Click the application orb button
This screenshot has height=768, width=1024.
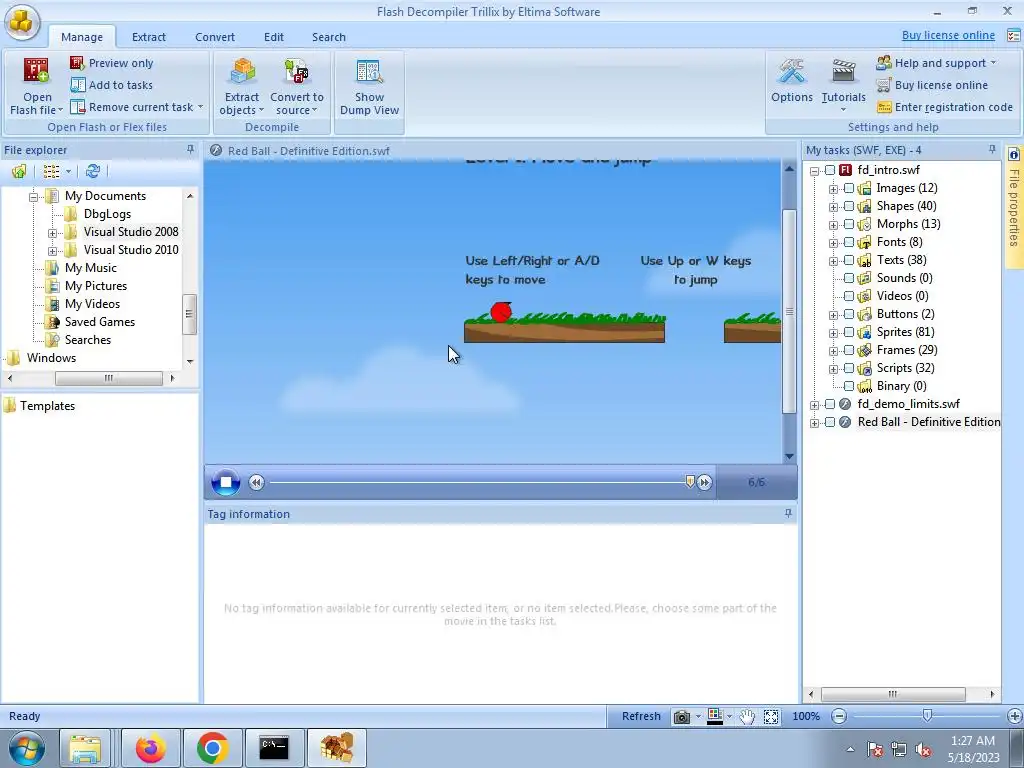point(22,22)
